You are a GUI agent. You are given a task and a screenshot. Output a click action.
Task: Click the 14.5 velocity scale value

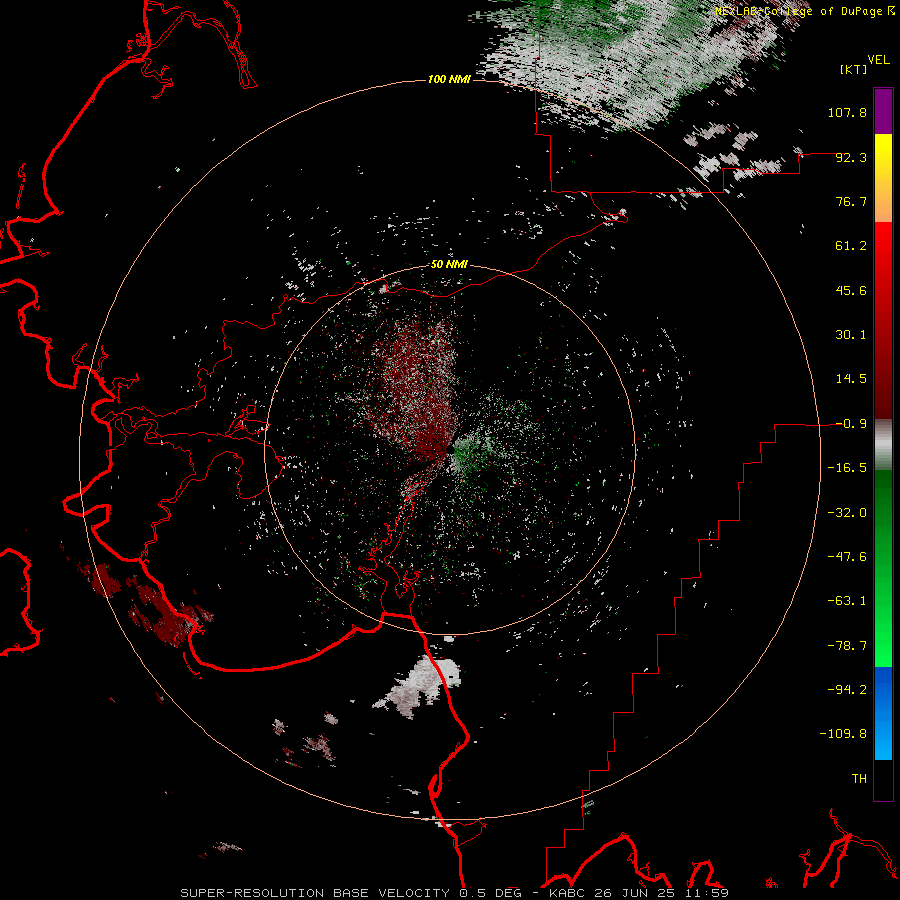851,379
